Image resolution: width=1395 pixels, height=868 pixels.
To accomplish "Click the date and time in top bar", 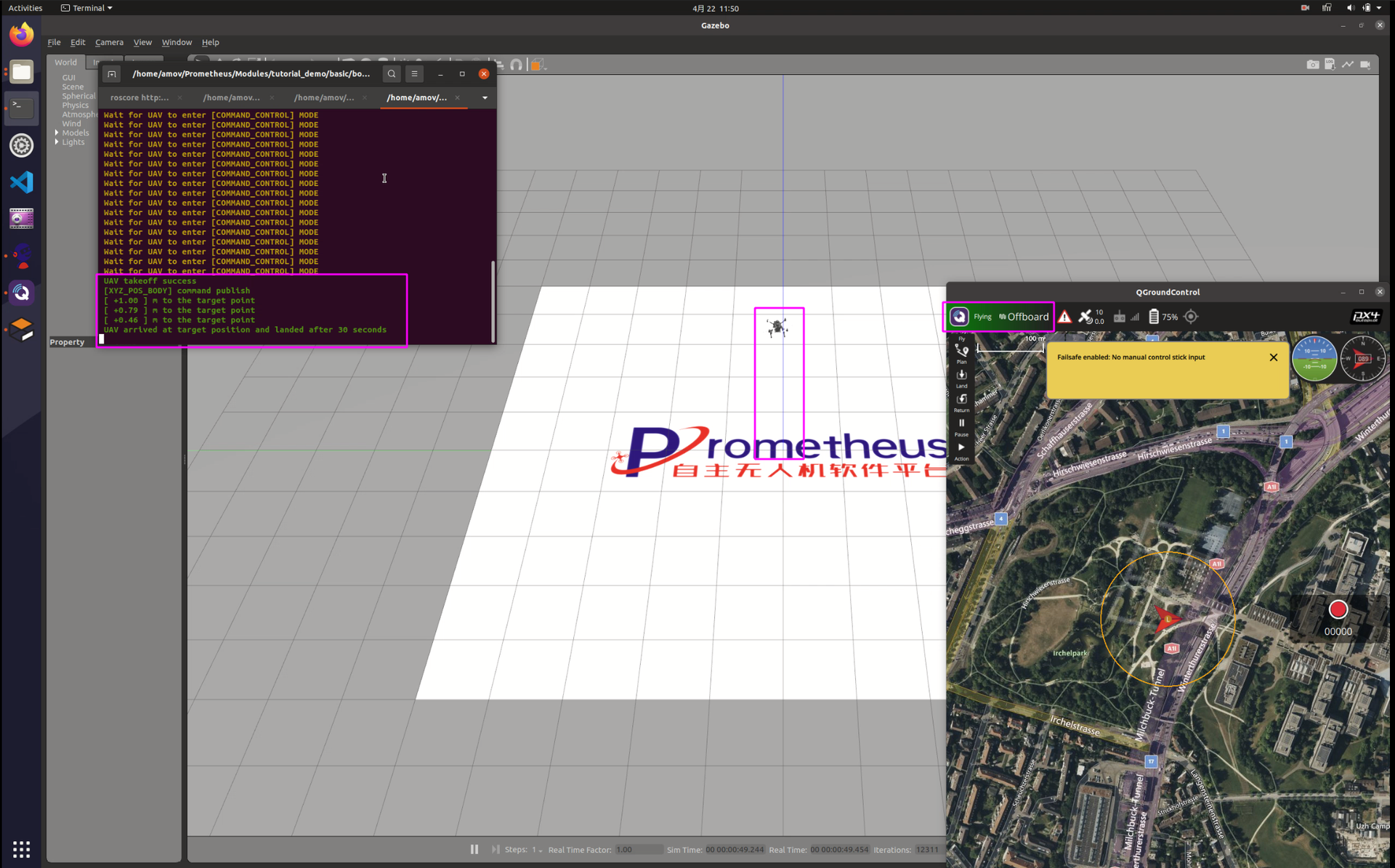I will (x=715, y=8).
